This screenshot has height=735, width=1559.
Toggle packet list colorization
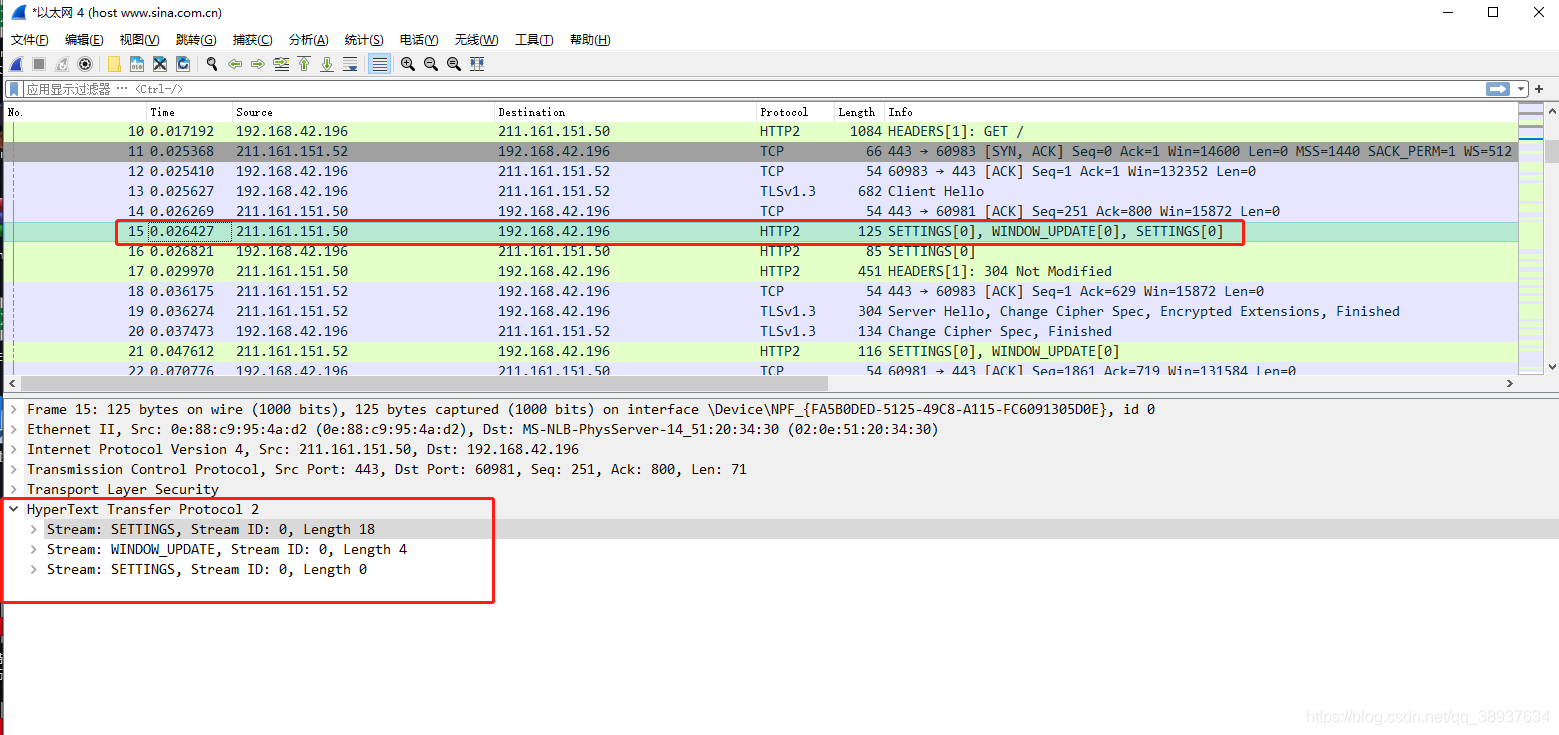pyautogui.click(x=379, y=64)
